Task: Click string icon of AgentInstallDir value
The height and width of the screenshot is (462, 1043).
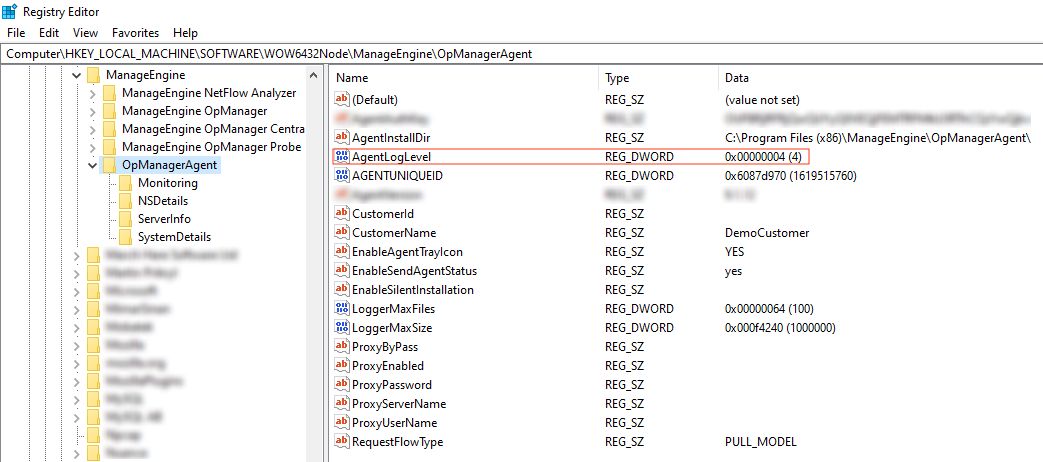Action: [342, 138]
